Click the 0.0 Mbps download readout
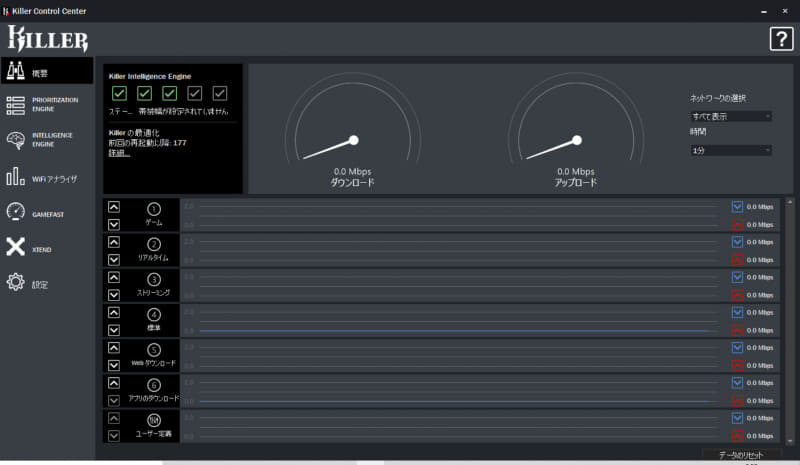 pos(353,172)
